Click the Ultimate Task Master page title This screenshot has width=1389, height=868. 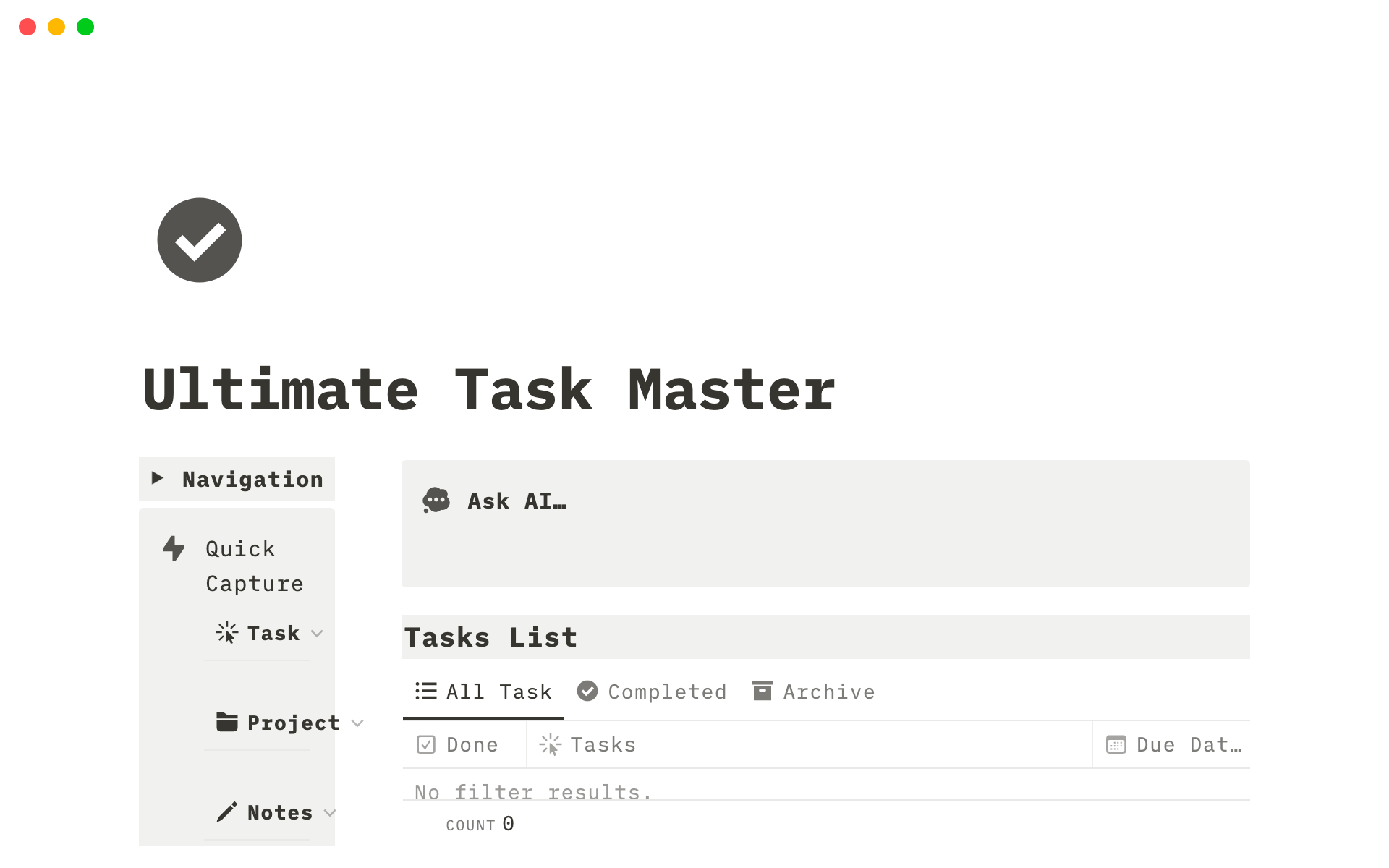[489, 391]
